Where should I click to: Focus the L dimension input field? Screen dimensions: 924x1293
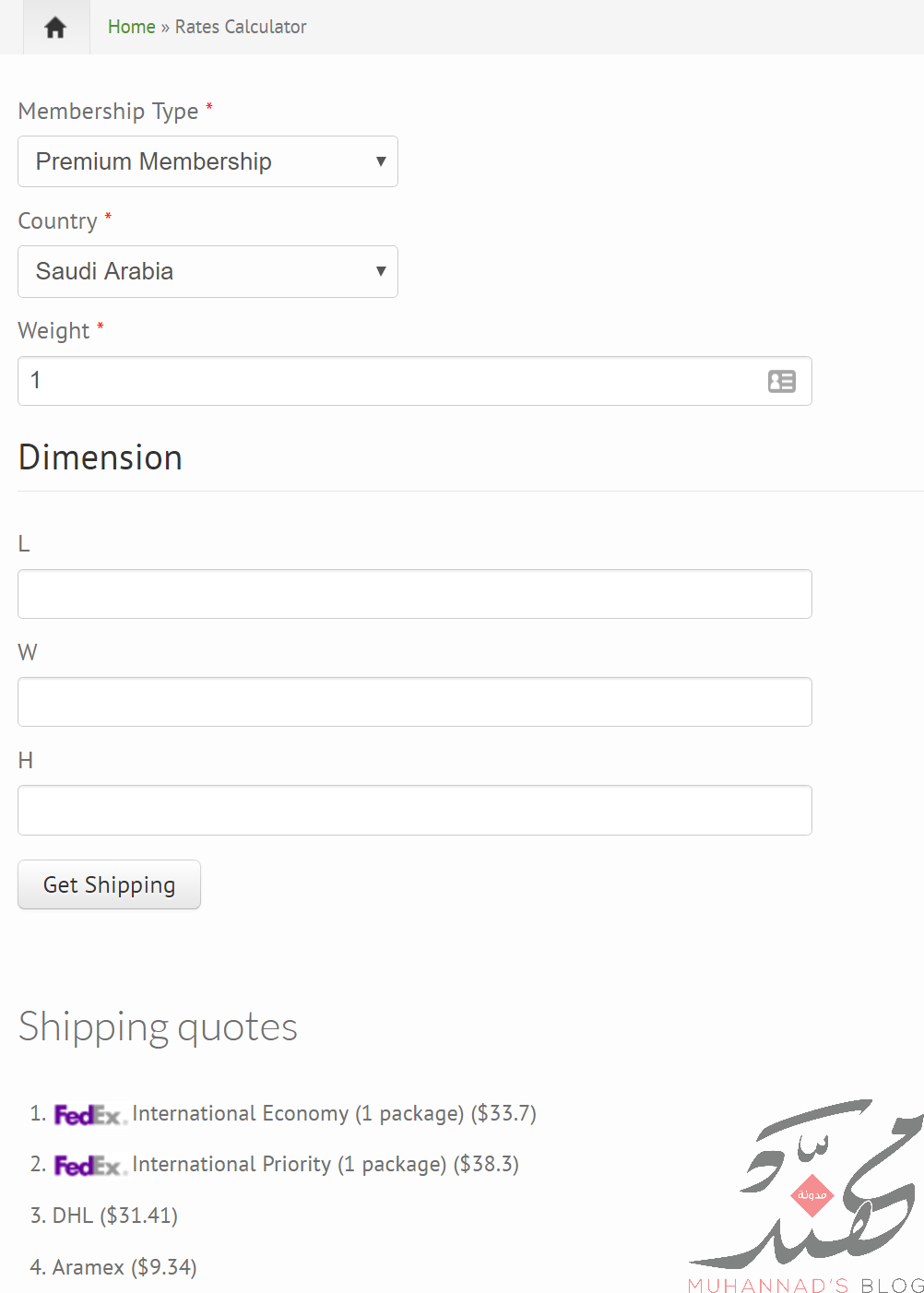coord(414,594)
